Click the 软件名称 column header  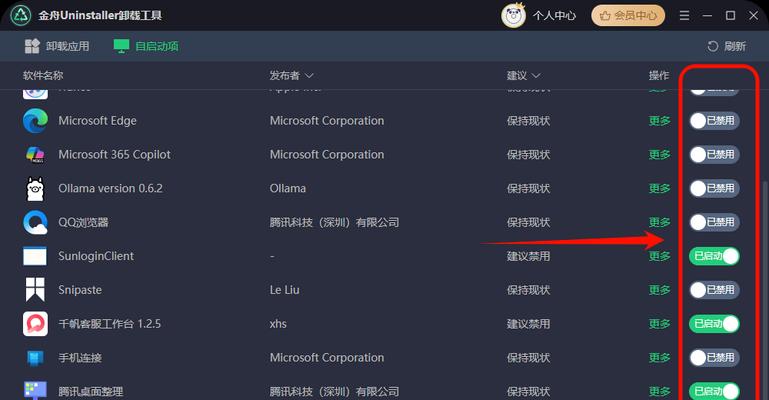(43, 75)
